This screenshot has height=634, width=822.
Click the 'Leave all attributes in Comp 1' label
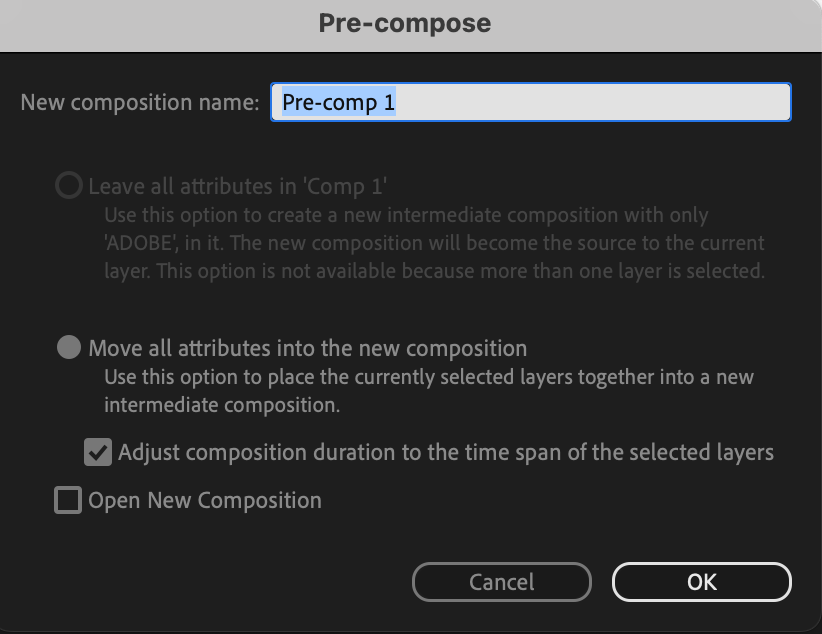(237, 186)
